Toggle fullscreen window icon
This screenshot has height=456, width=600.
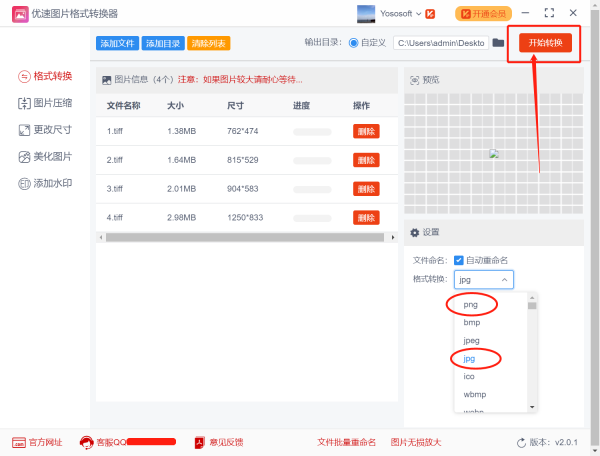click(x=549, y=13)
